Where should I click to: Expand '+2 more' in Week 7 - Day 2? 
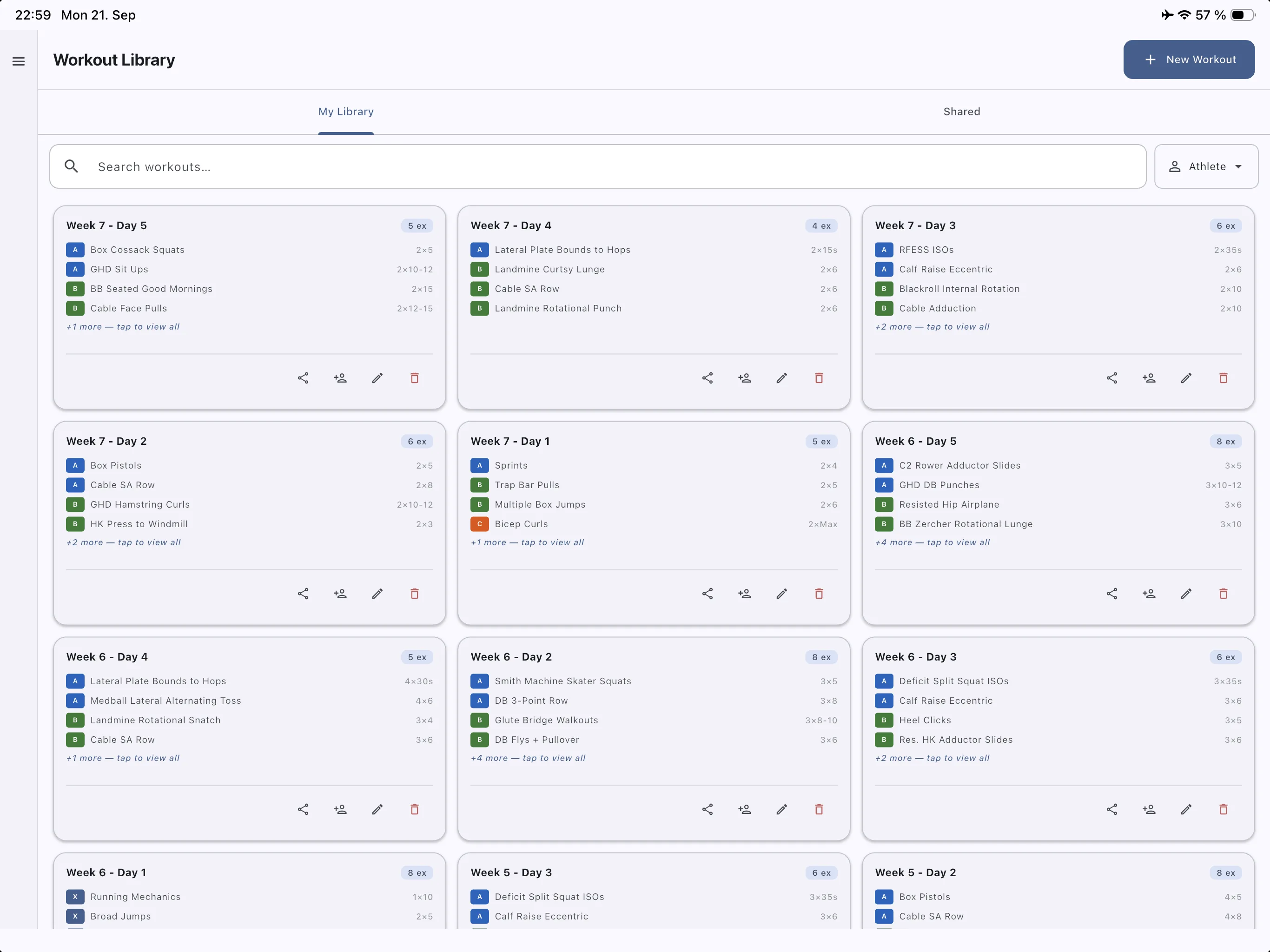[x=124, y=542]
